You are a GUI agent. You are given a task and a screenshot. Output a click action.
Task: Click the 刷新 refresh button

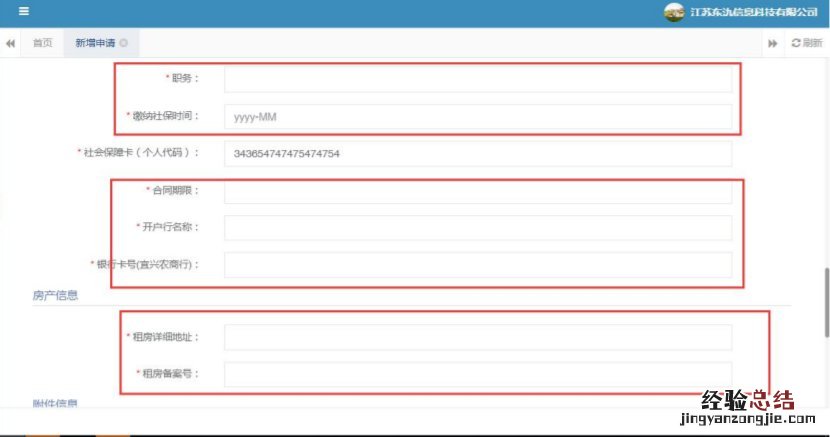click(x=807, y=43)
